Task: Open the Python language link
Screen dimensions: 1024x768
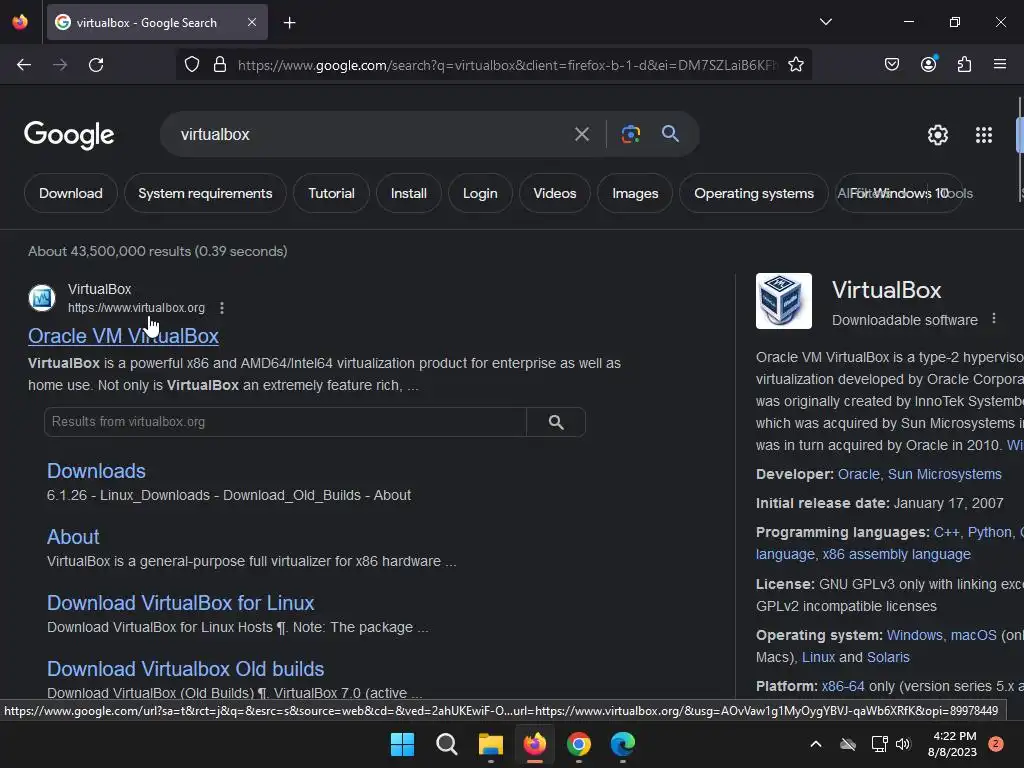Action: click(989, 532)
